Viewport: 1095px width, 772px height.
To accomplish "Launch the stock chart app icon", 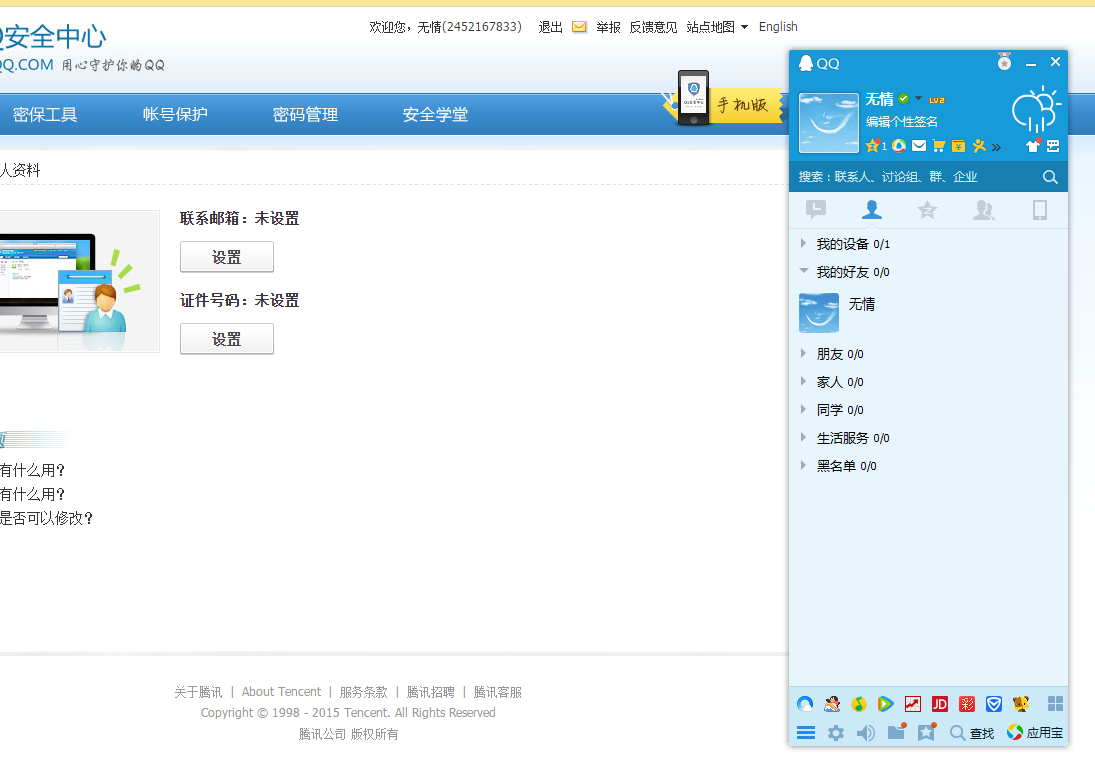I will coord(913,704).
